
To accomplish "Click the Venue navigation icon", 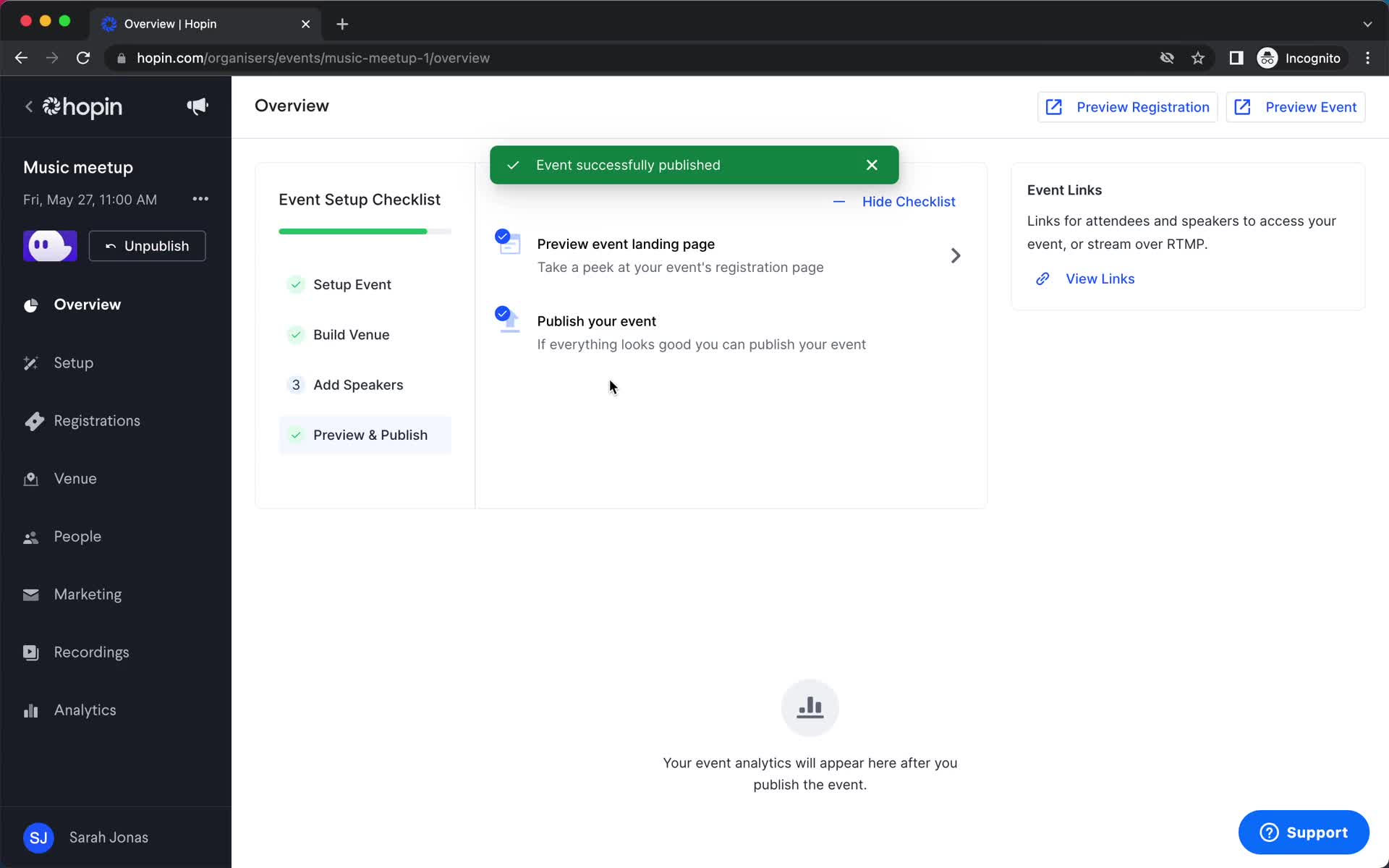I will coord(30,478).
